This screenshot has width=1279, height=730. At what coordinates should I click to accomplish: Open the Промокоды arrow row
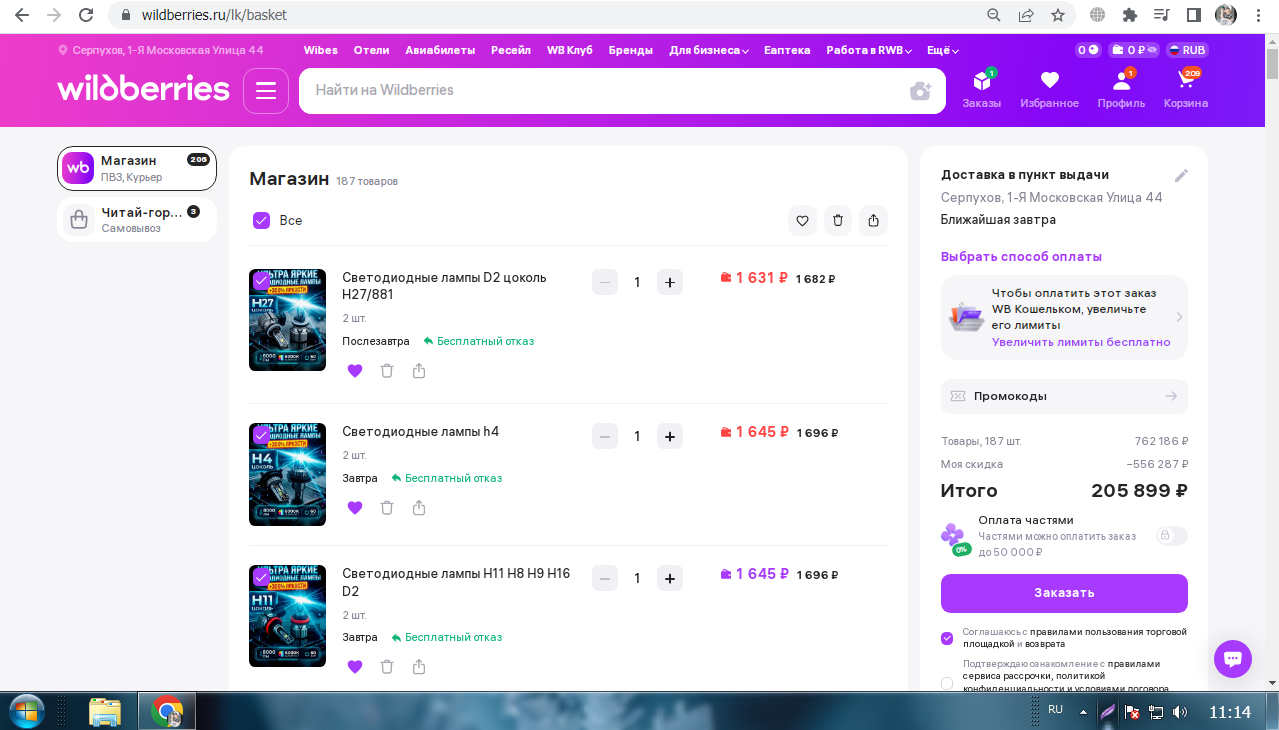(x=1064, y=396)
